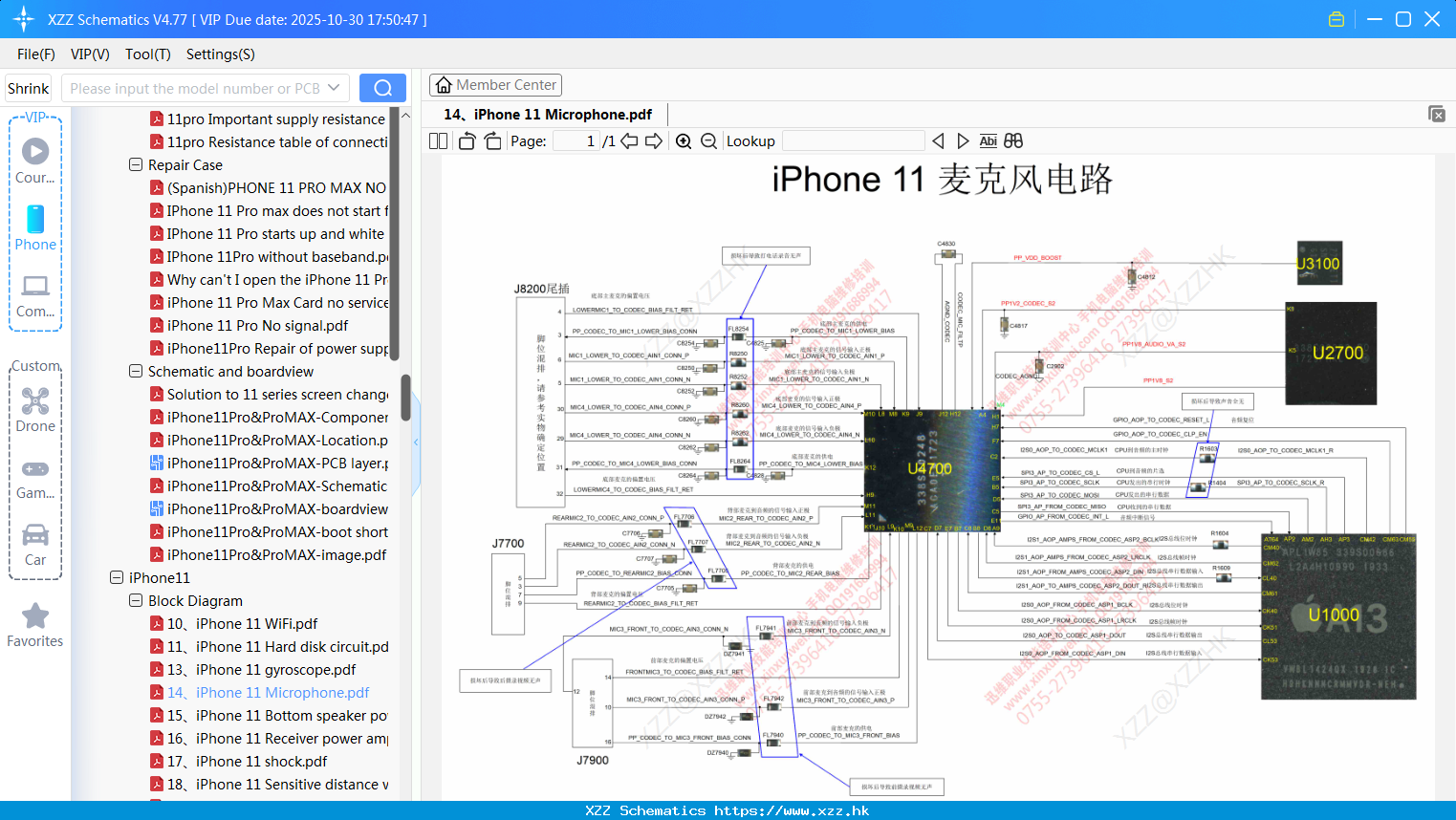Click the binoculars search icon

coord(1013,140)
